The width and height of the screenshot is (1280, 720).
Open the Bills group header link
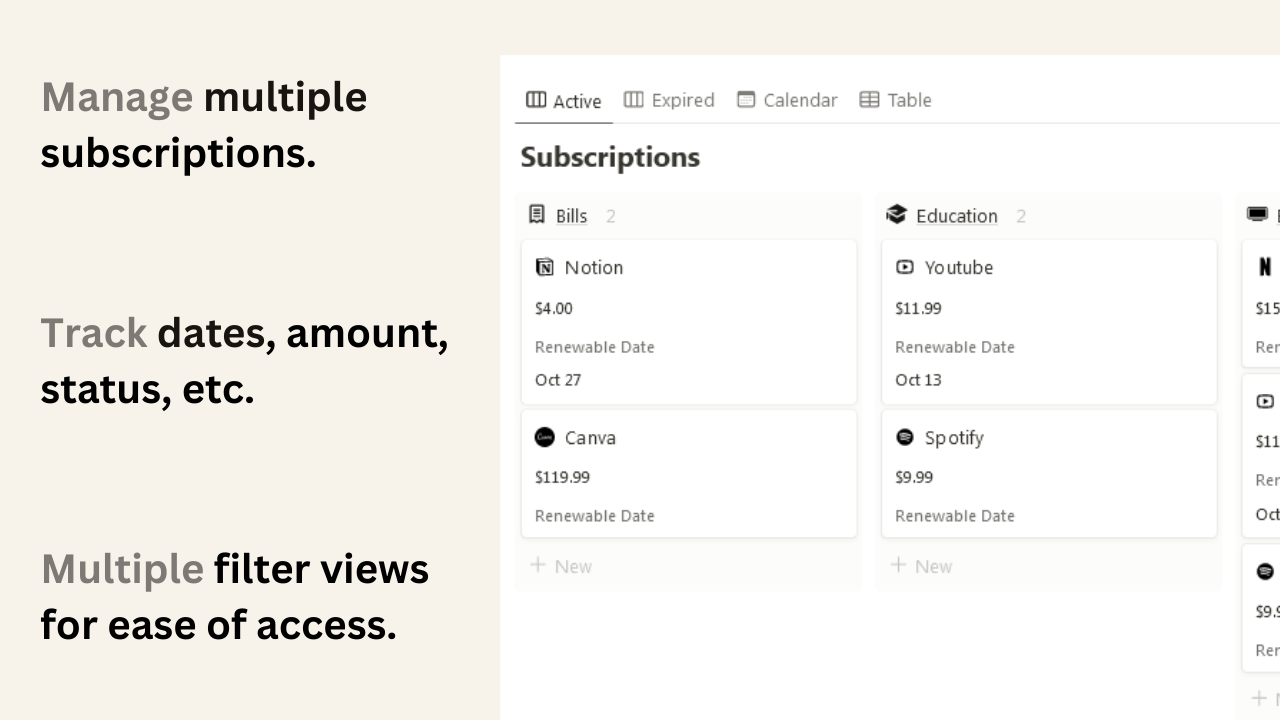[x=572, y=216]
